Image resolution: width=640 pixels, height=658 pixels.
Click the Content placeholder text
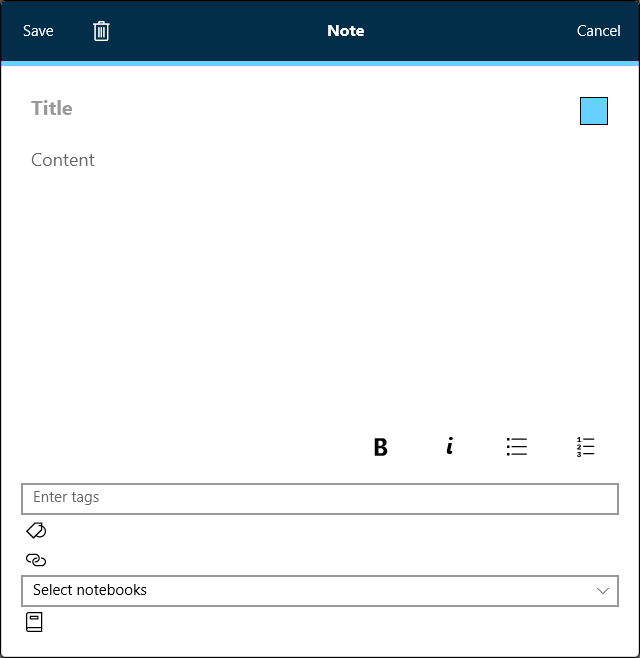coord(63,160)
